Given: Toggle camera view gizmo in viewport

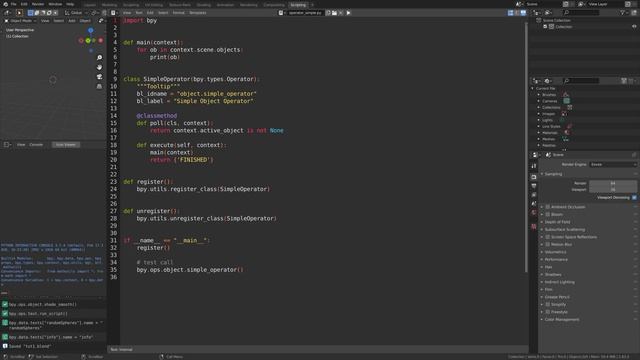Looking at the screenshot, I should pos(99,77).
